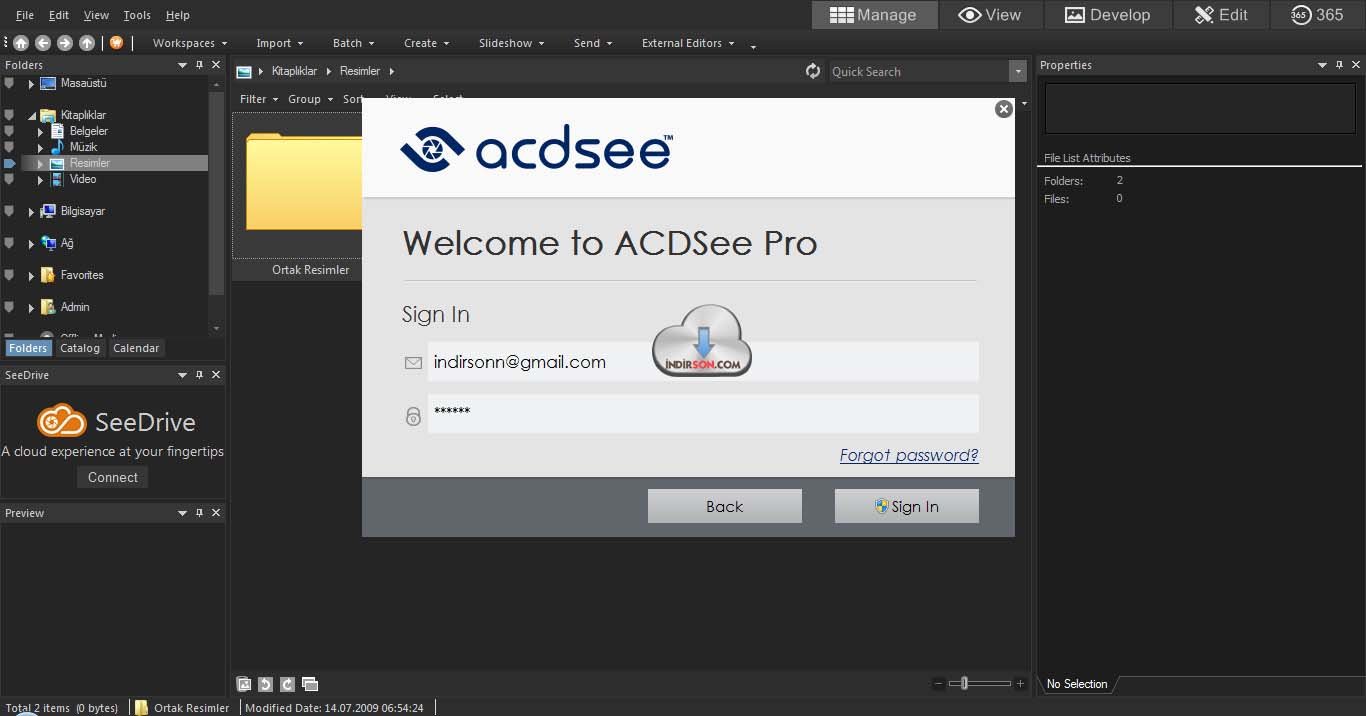Close the SeeDrive pane

click(x=216, y=375)
